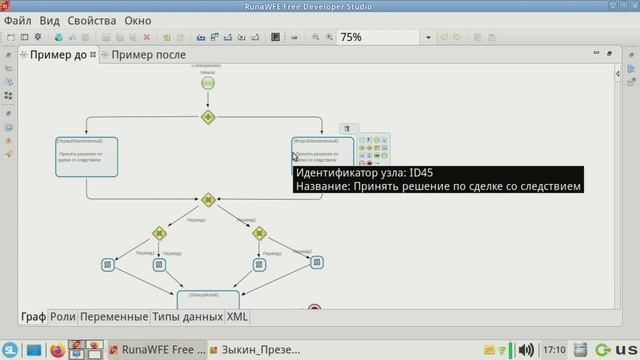Image resolution: width=640 pixels, height=360 pixels.
Task: Select the Граф bottom tab
Action: point(33,317)
